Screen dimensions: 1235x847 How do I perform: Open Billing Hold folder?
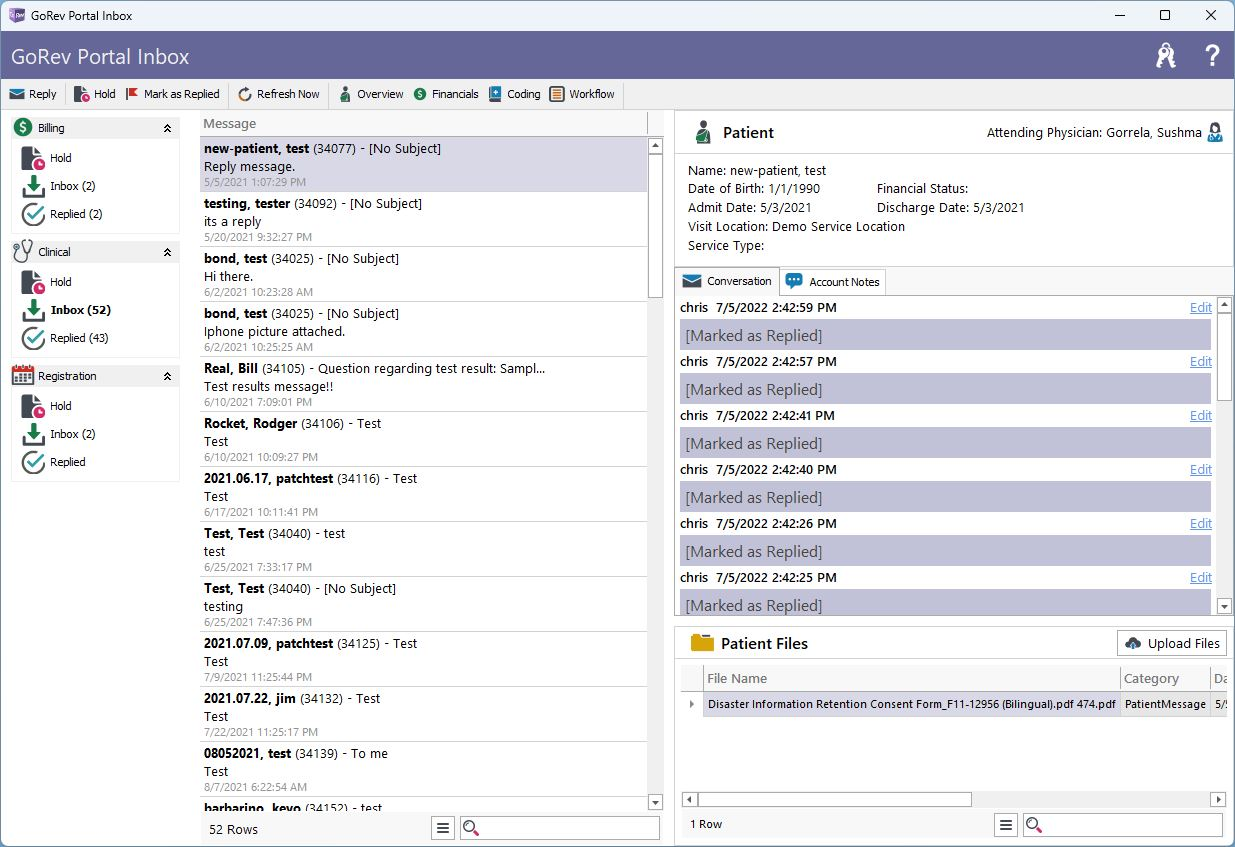[x=47, y=158]
